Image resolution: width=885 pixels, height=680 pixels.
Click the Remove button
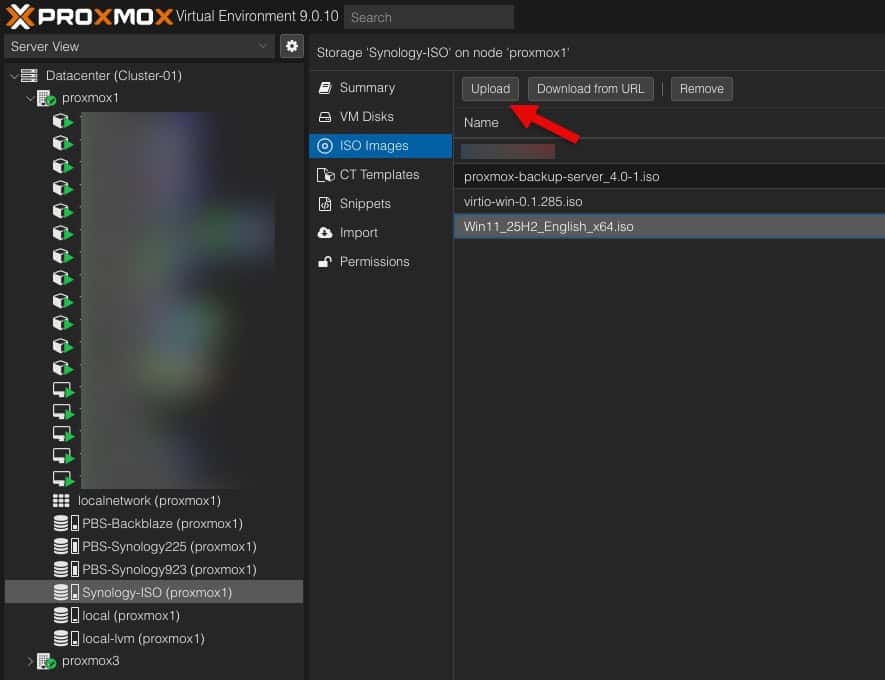pos(701,89)
